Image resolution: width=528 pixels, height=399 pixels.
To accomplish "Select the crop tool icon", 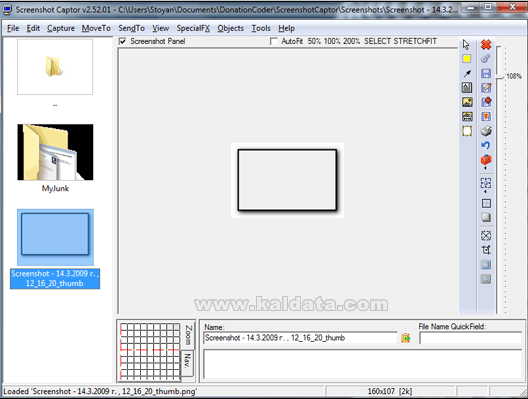I will (486, 250).
